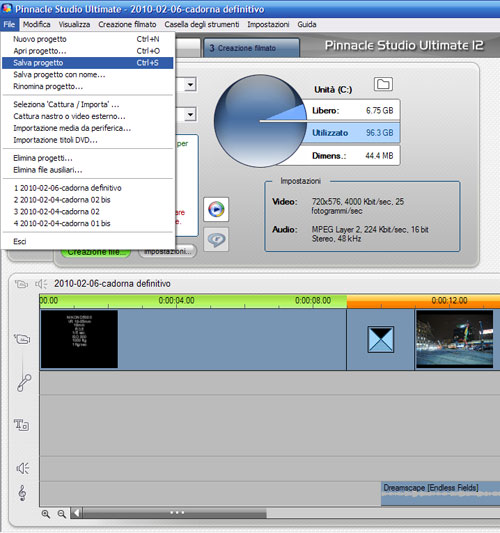Select the title overlay track icon
The image size is (500, 533).
coord(21,425)
